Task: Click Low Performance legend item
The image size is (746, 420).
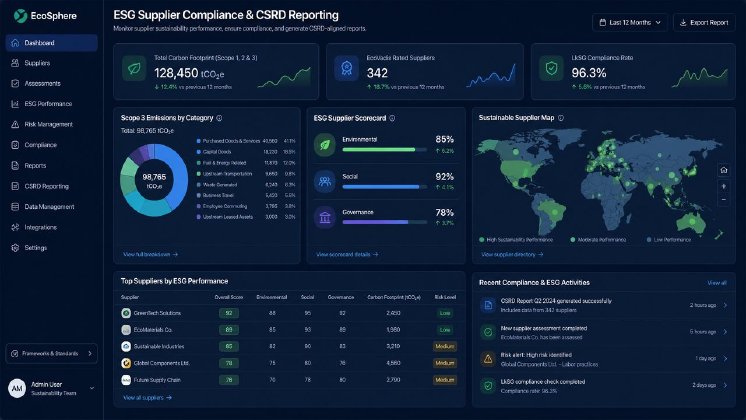Action: (x=668, y=240)
